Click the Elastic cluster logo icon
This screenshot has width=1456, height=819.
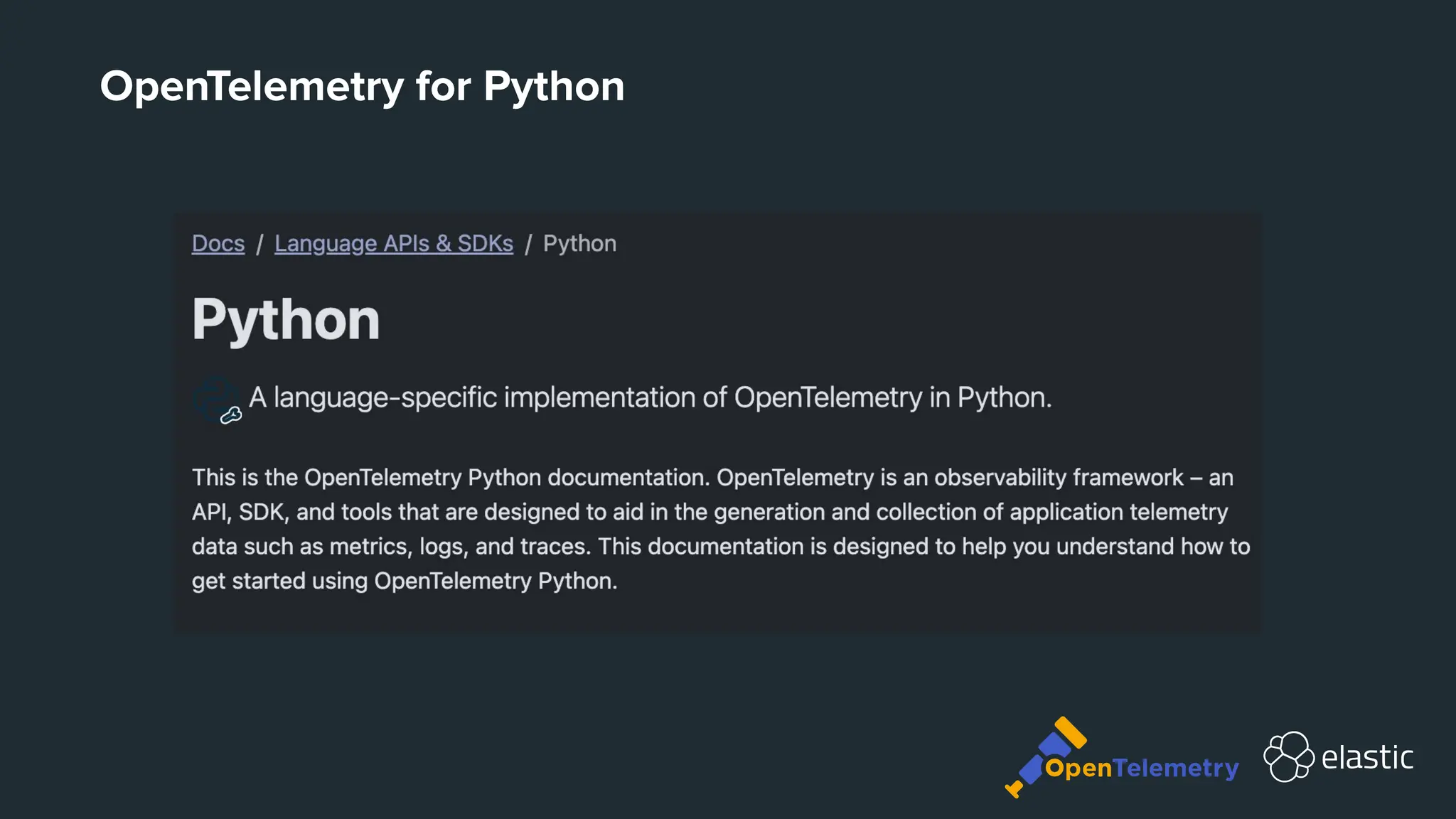(1289, 756)
